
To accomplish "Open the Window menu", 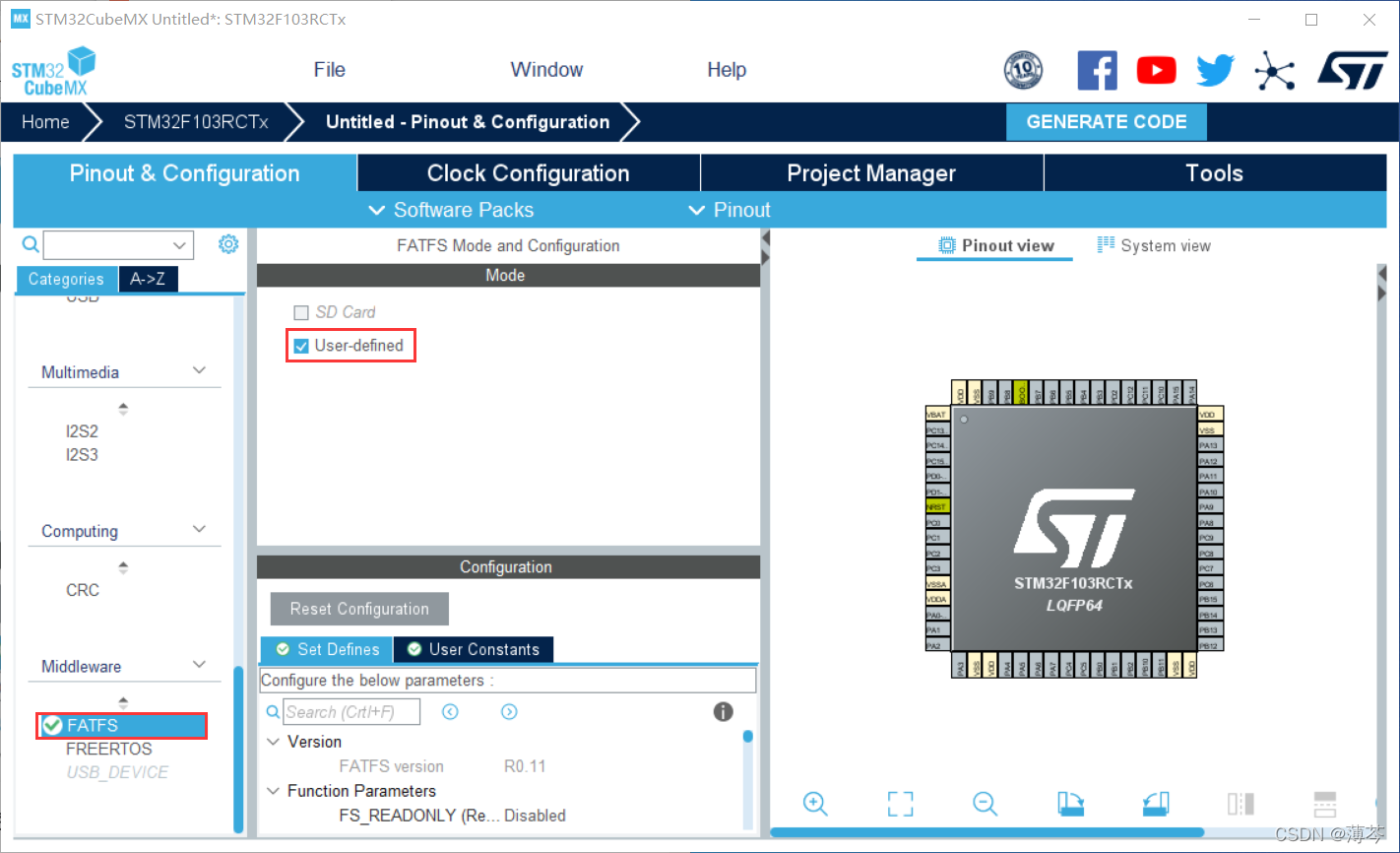I will pos(546,70).
